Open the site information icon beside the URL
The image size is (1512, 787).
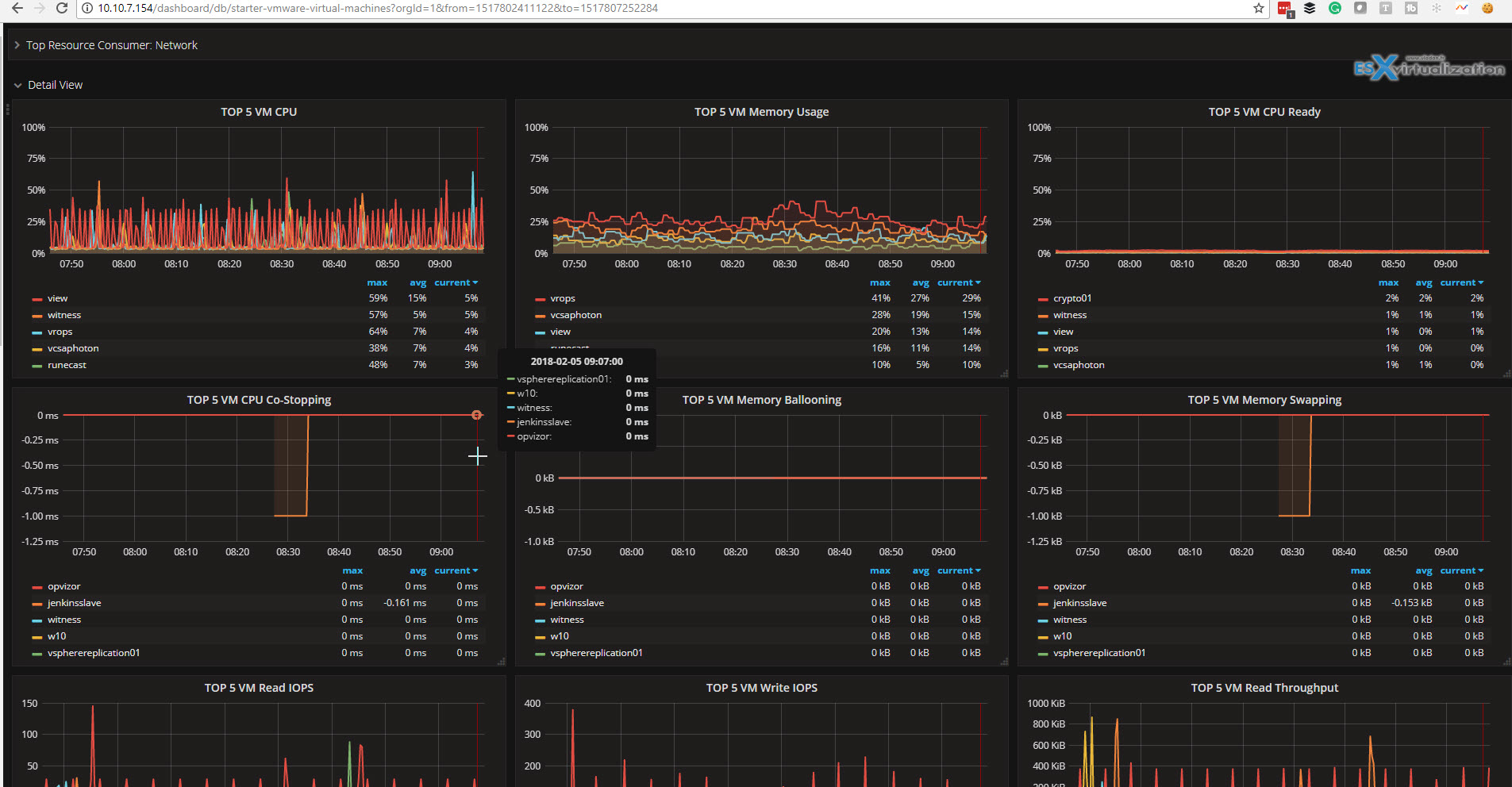(88, 8)
